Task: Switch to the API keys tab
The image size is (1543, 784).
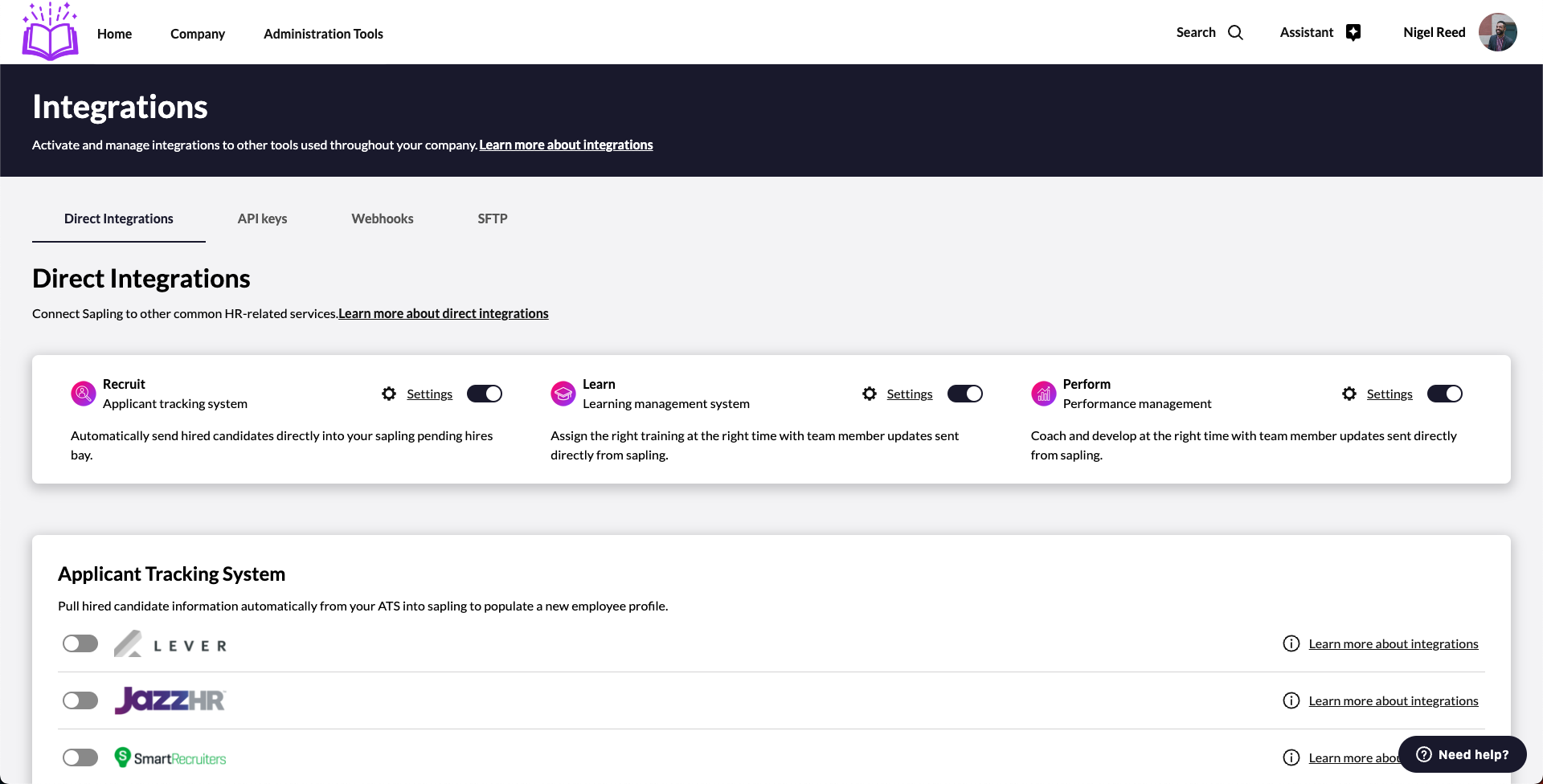Action: tap(262, 218)
